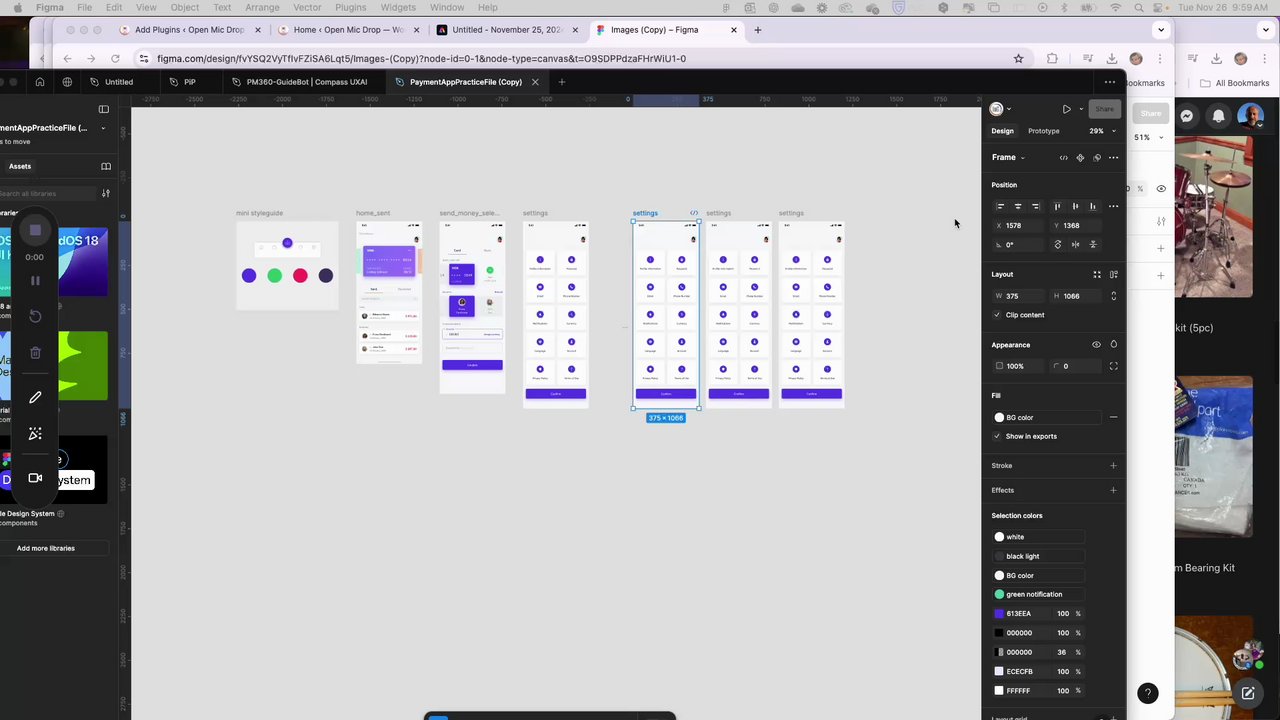Image resolution: width=1280 pixels, height=720 pixels.
Task: Click the recorder trash delete icon
Action: tap(35, 352)
